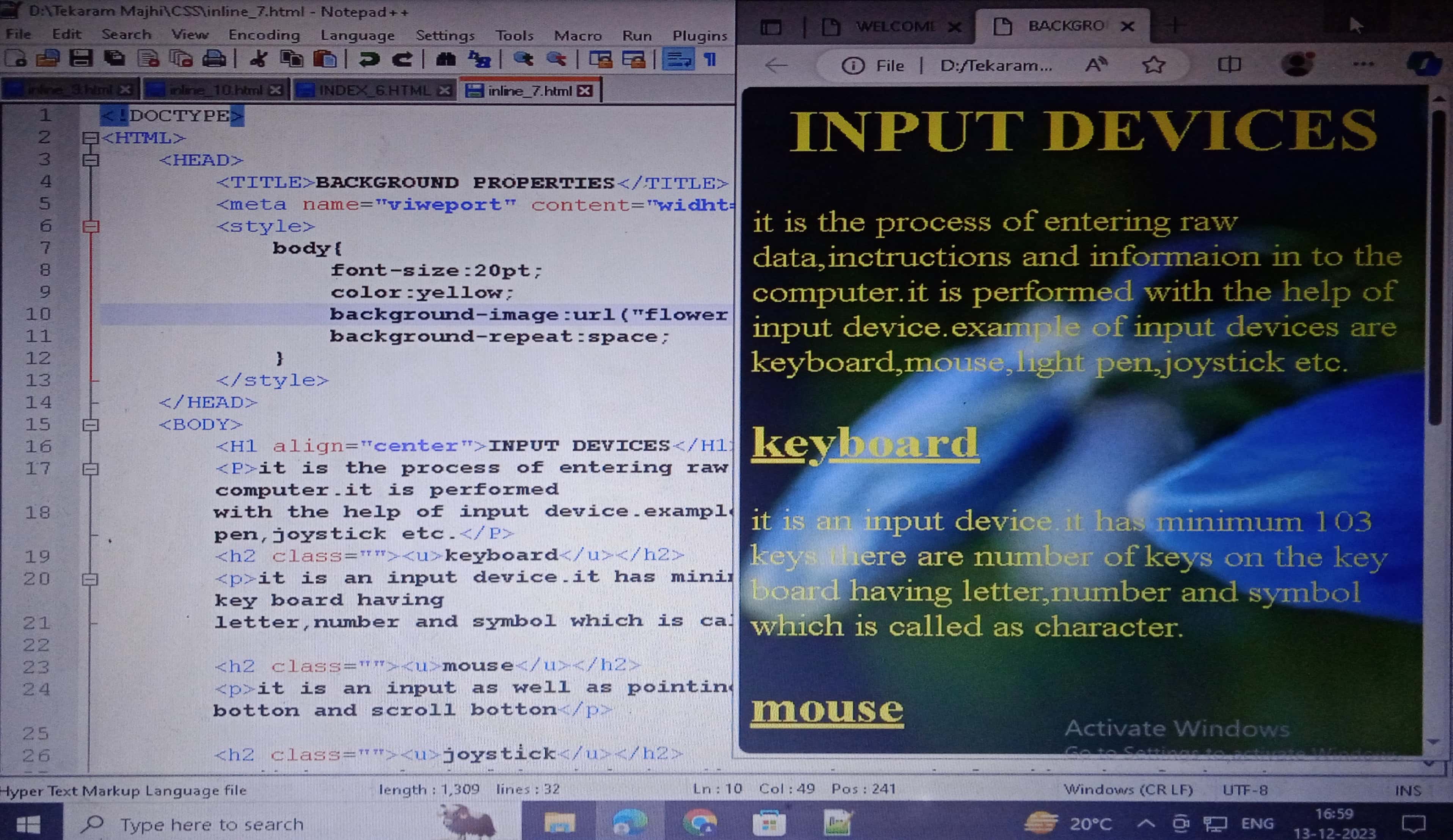Click the Zoom In magnifier icon
The height and width of the screenshot is (840, 1453).
pyautogui.click(x=523, y=59)
